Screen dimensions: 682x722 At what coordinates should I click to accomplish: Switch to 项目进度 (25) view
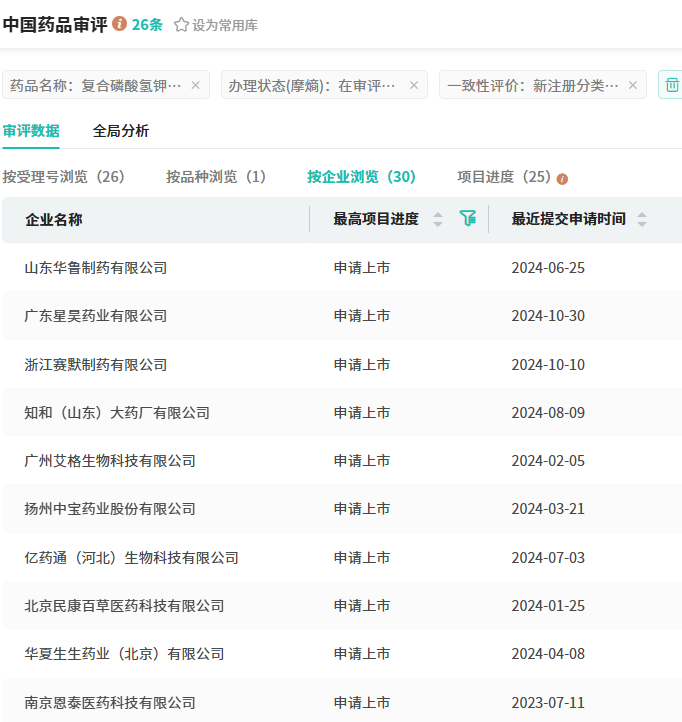point(504,177)
